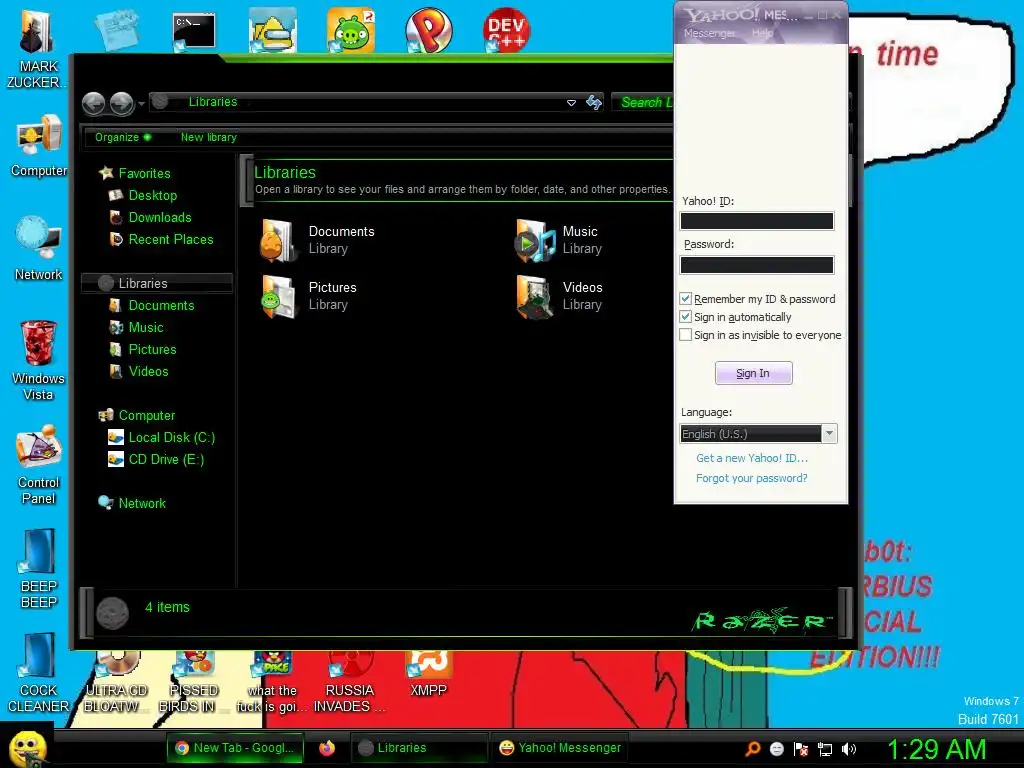Open the Computer desktop icon
The height and width of the screenshot is (768, 1024).
tap(39, 146)
